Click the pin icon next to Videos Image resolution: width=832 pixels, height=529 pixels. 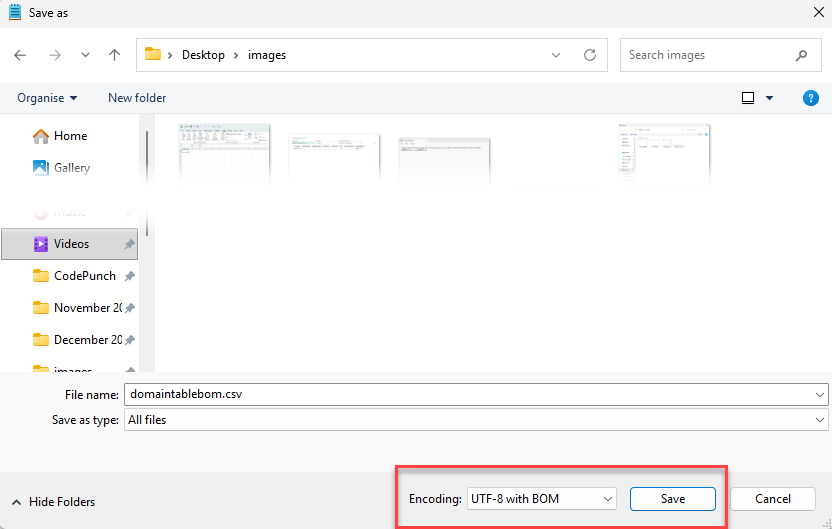coord(129,244)
